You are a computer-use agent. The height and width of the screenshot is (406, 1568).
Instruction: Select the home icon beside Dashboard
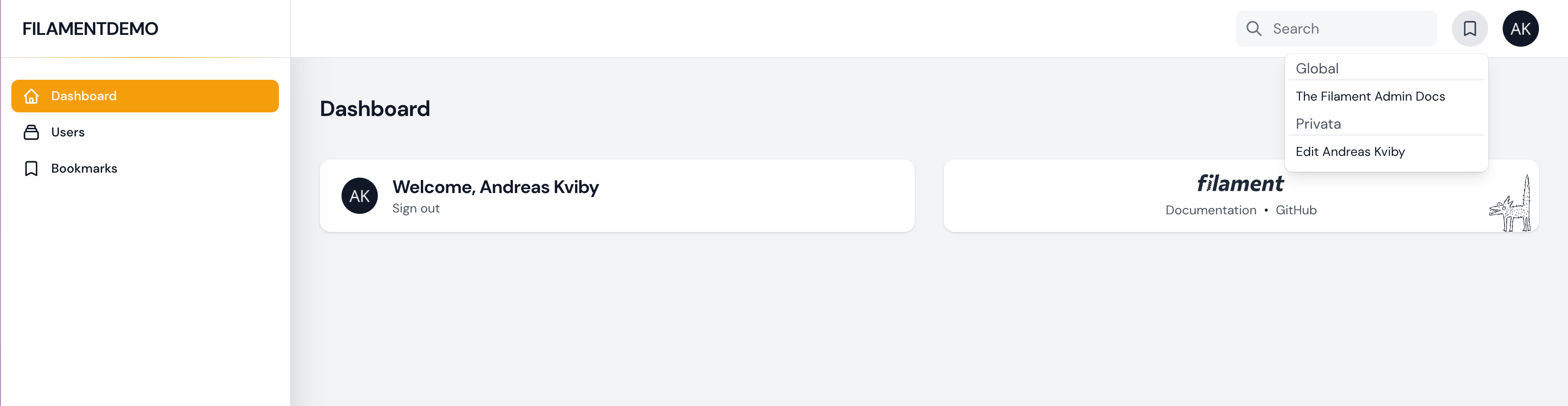(31, 96)
